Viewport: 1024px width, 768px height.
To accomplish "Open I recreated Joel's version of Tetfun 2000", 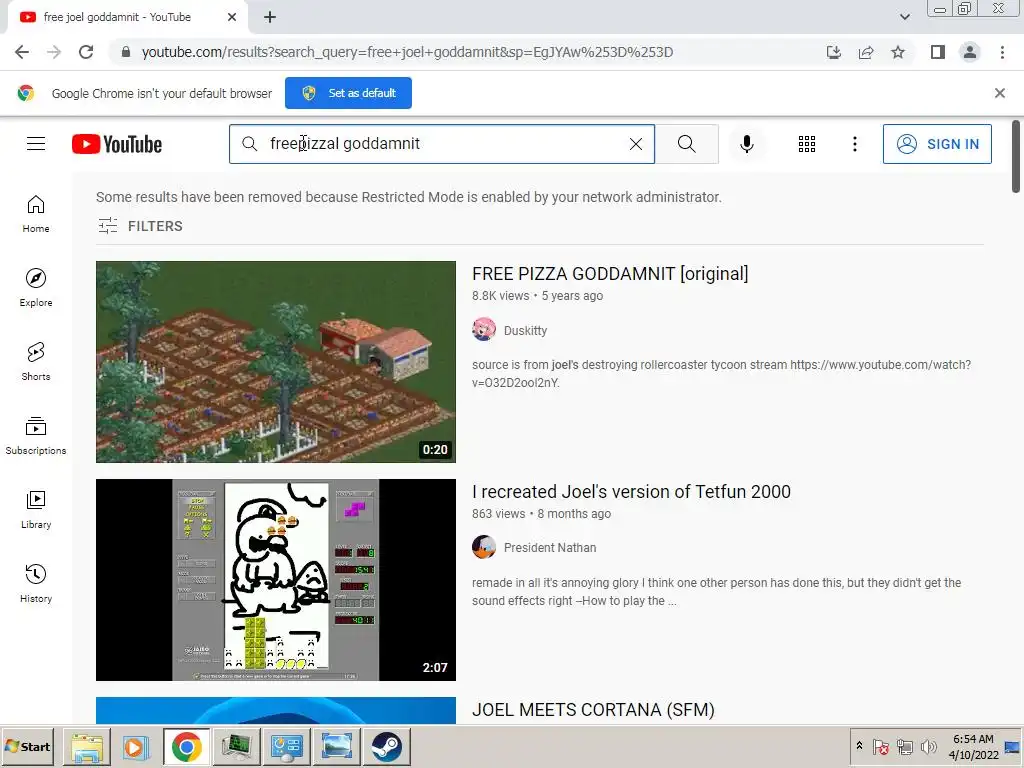I will point(631,492).
